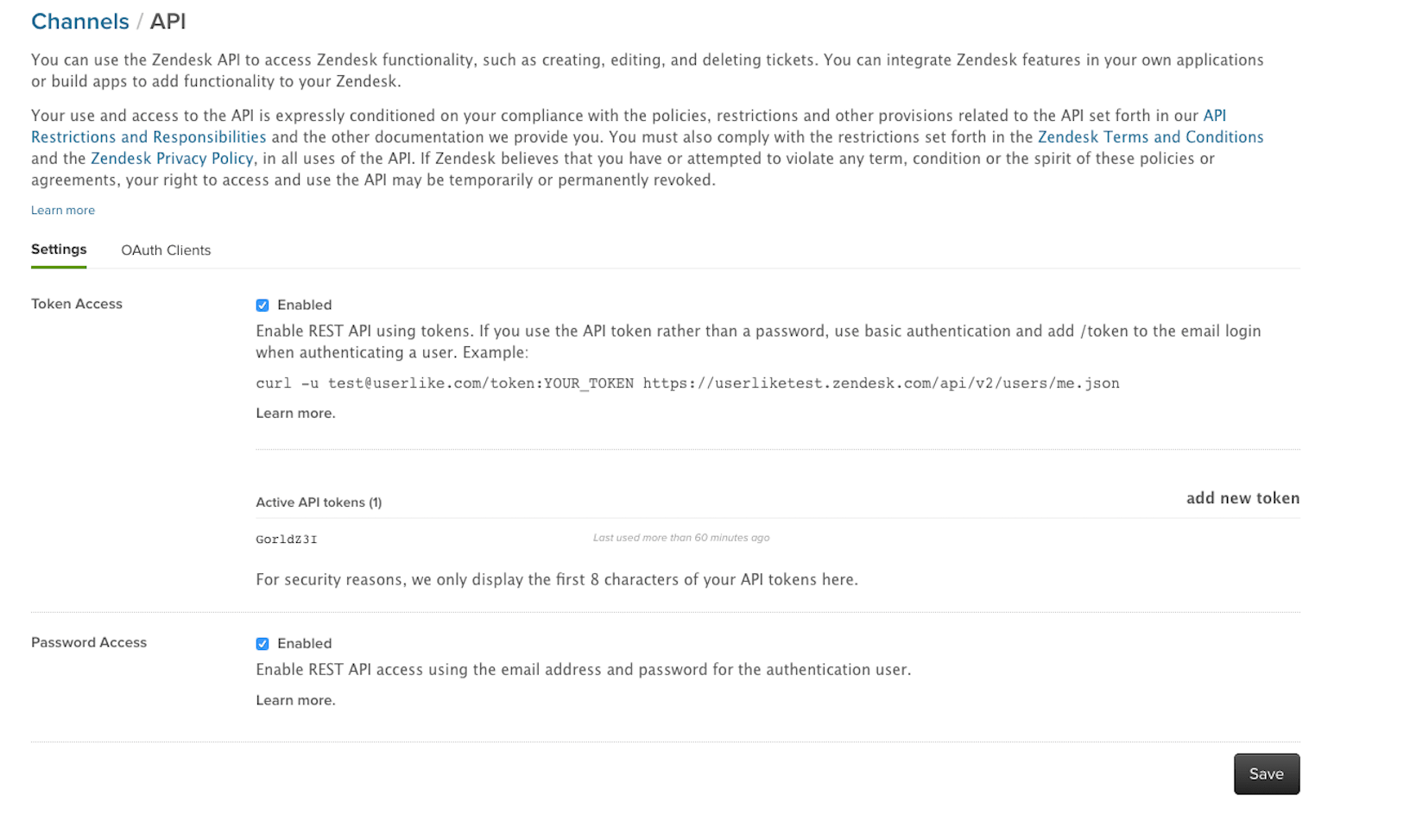
Task: Switch to the OAuth Clients tab
Action: coord(166,250)
